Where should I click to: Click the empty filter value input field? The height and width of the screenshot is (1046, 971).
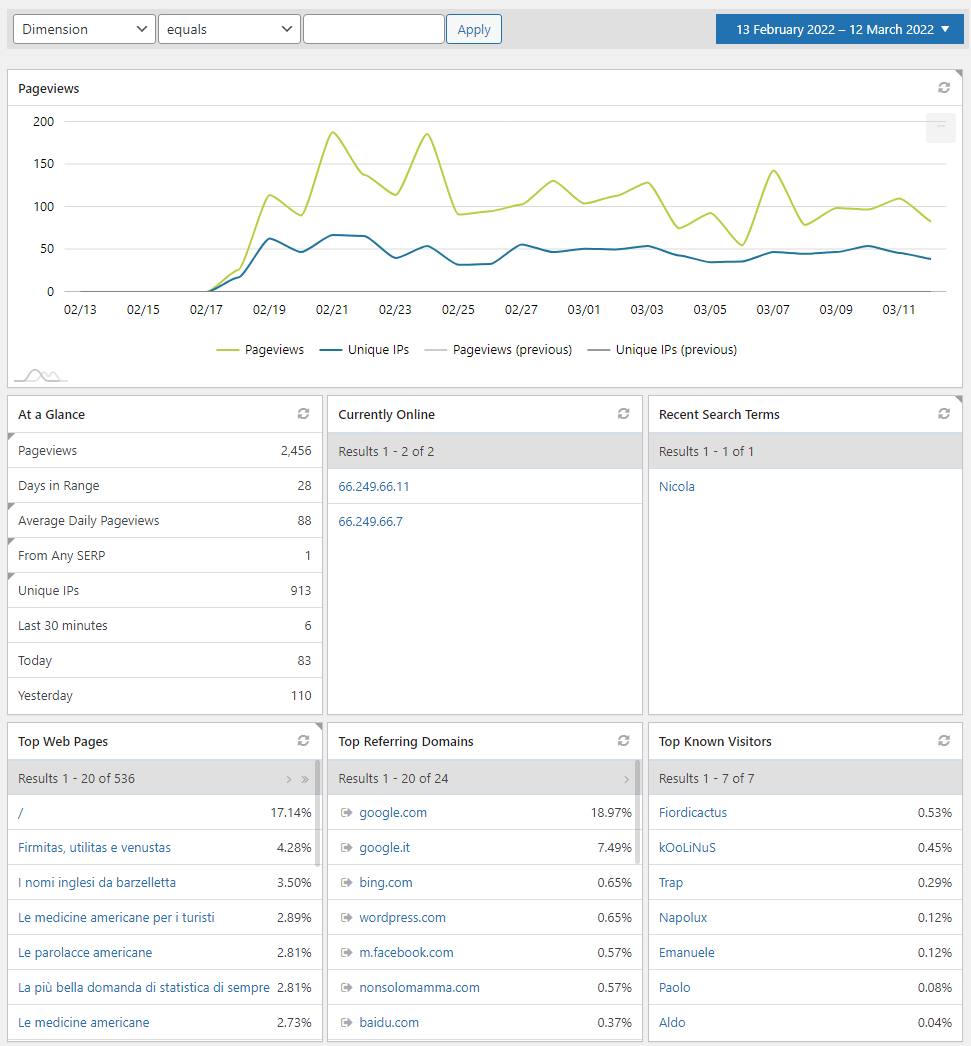click(x=374, y=29)
